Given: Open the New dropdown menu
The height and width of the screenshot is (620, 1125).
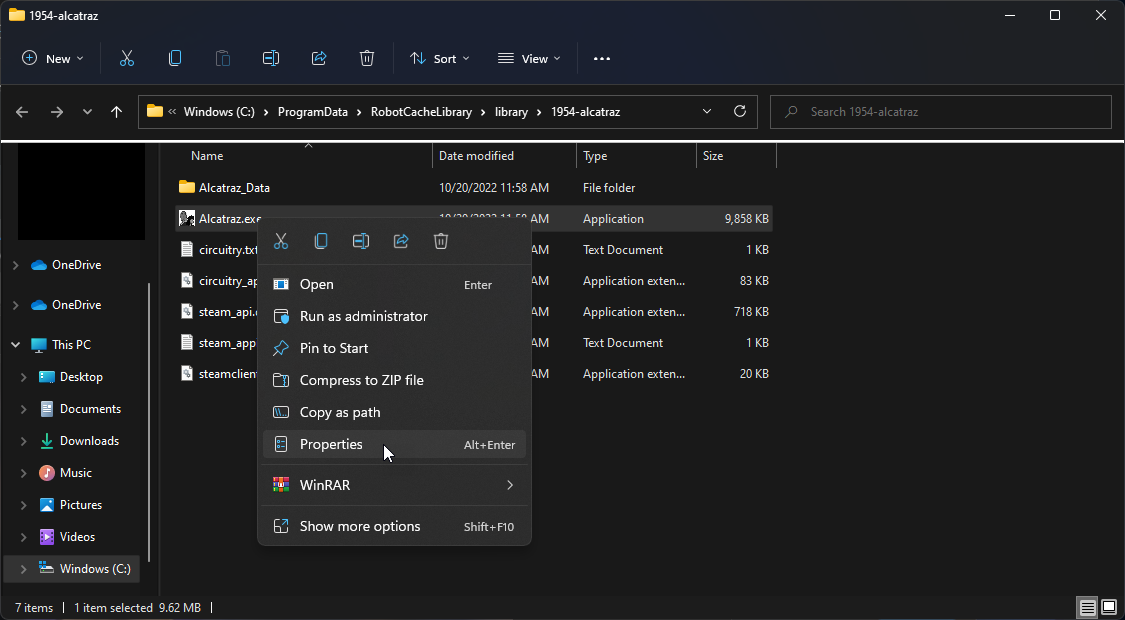Looking at the screenshot, I should pos(53,59).
